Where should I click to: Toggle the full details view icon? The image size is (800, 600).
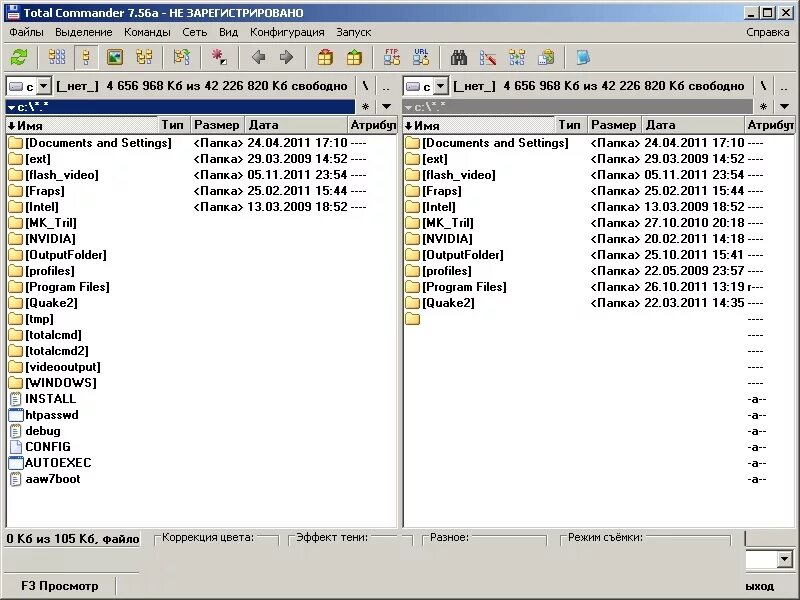pos(86,57)
